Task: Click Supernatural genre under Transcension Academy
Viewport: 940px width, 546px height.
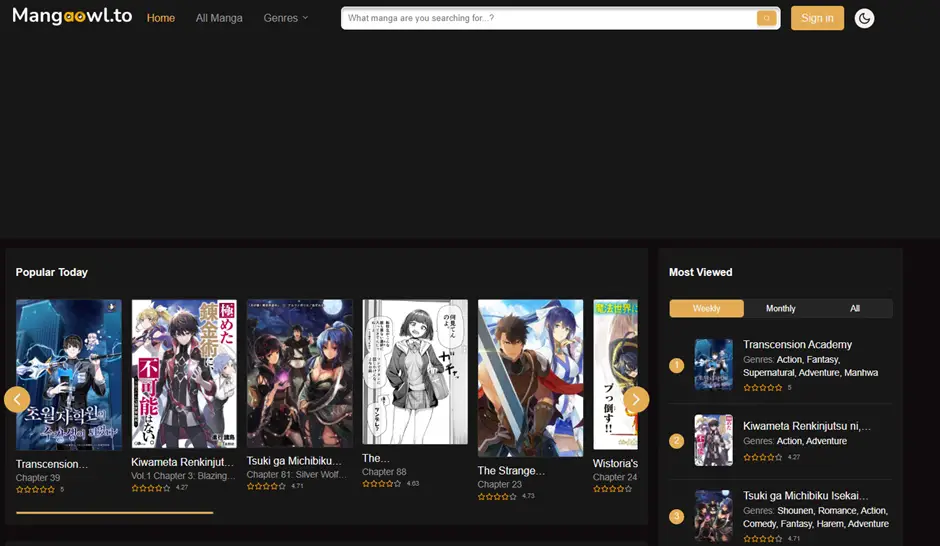Action: tap(769, 373)
